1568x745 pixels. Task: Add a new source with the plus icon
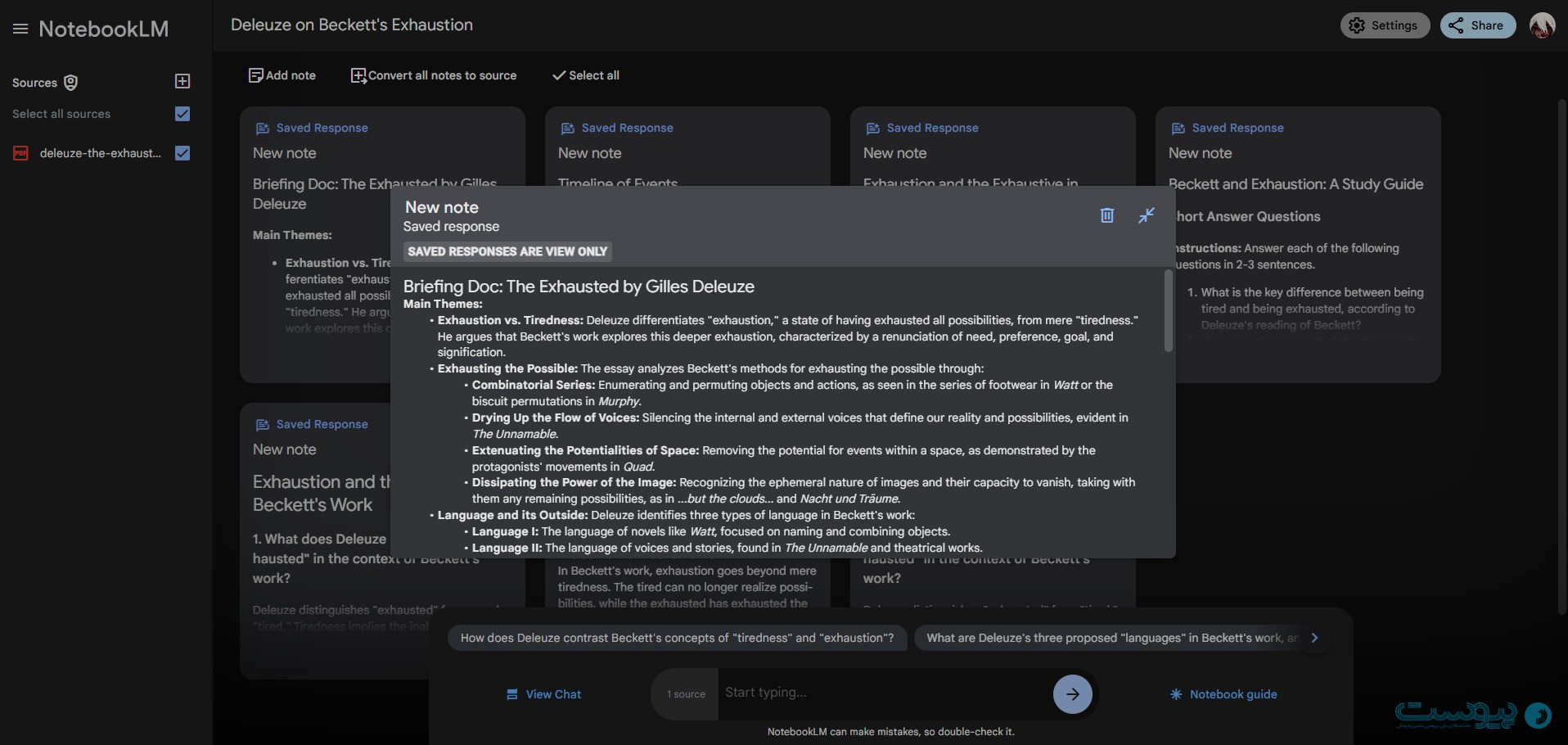coord(182,81)
